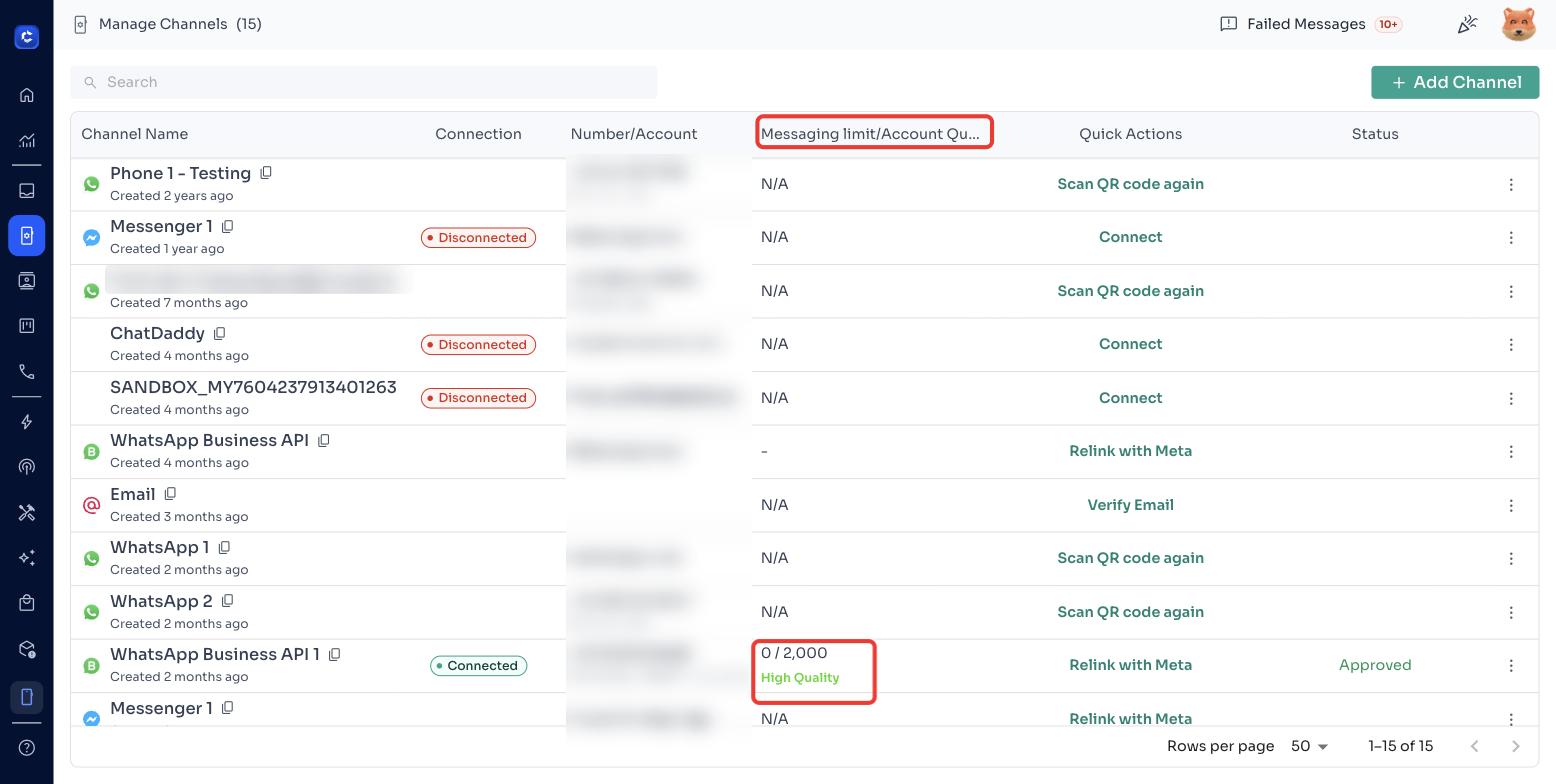The height and width of the screenshot is (784, 1556).
Task: Click the Connection column header
Action: (x=478, y=134)
